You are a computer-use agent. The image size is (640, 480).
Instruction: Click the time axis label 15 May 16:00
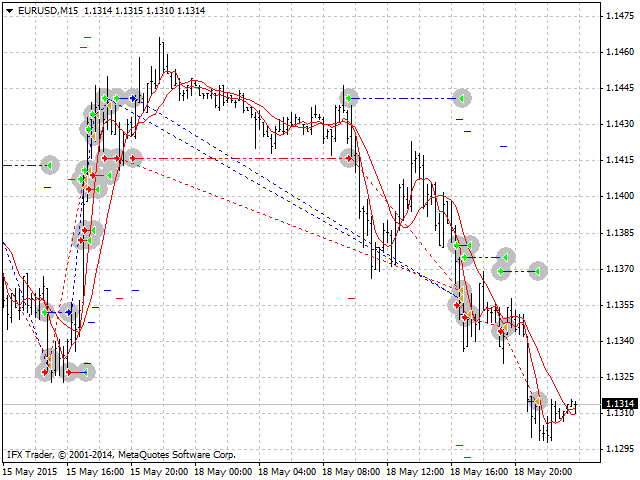(95, 472)
